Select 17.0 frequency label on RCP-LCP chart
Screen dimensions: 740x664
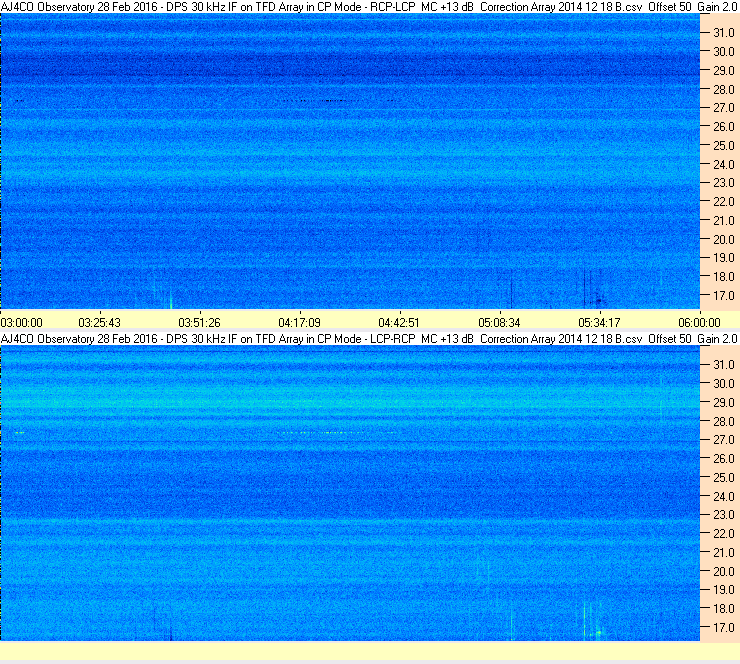(724, 296)
